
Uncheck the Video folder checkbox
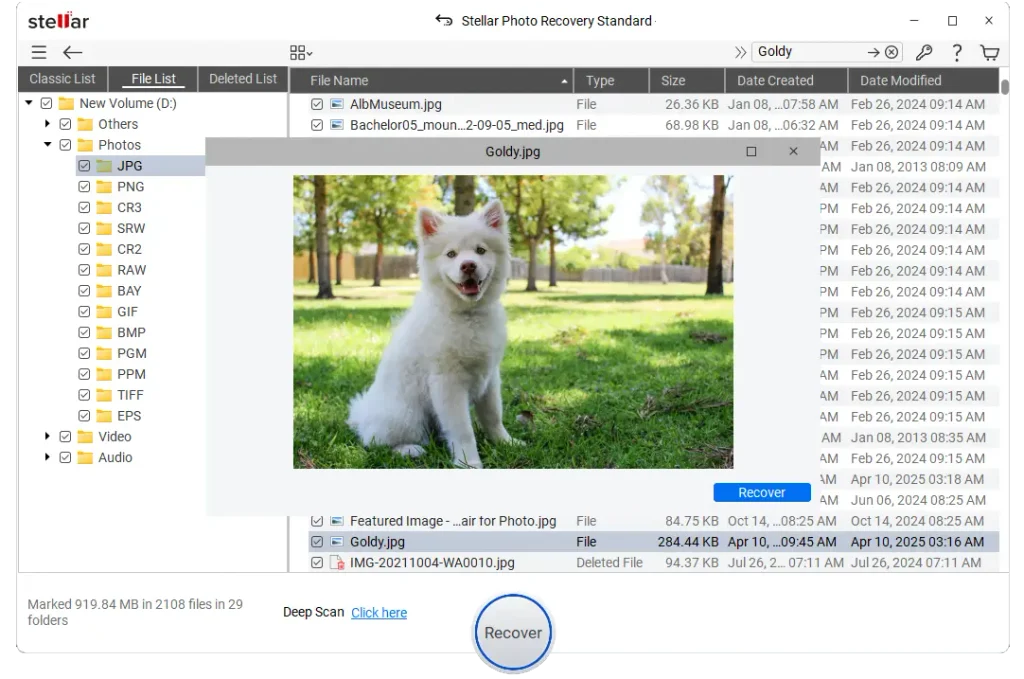point(65,437)
